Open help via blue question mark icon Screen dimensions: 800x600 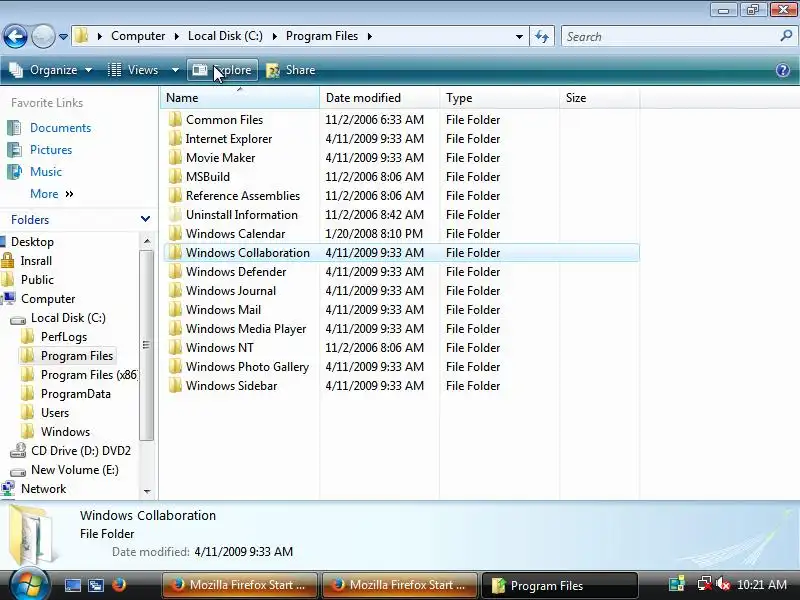pyautogui.click(x=783, y=70)
